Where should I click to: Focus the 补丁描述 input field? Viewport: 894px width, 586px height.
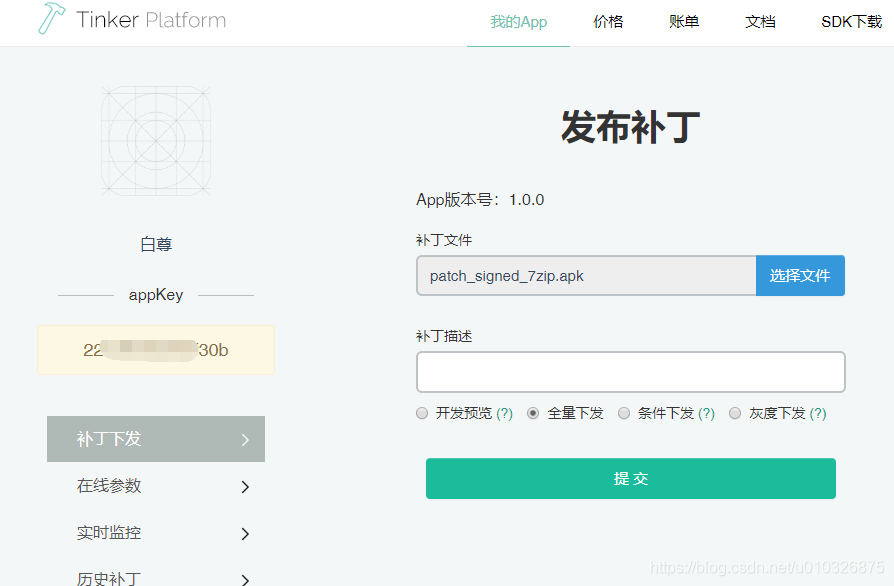tap(631, 372)
